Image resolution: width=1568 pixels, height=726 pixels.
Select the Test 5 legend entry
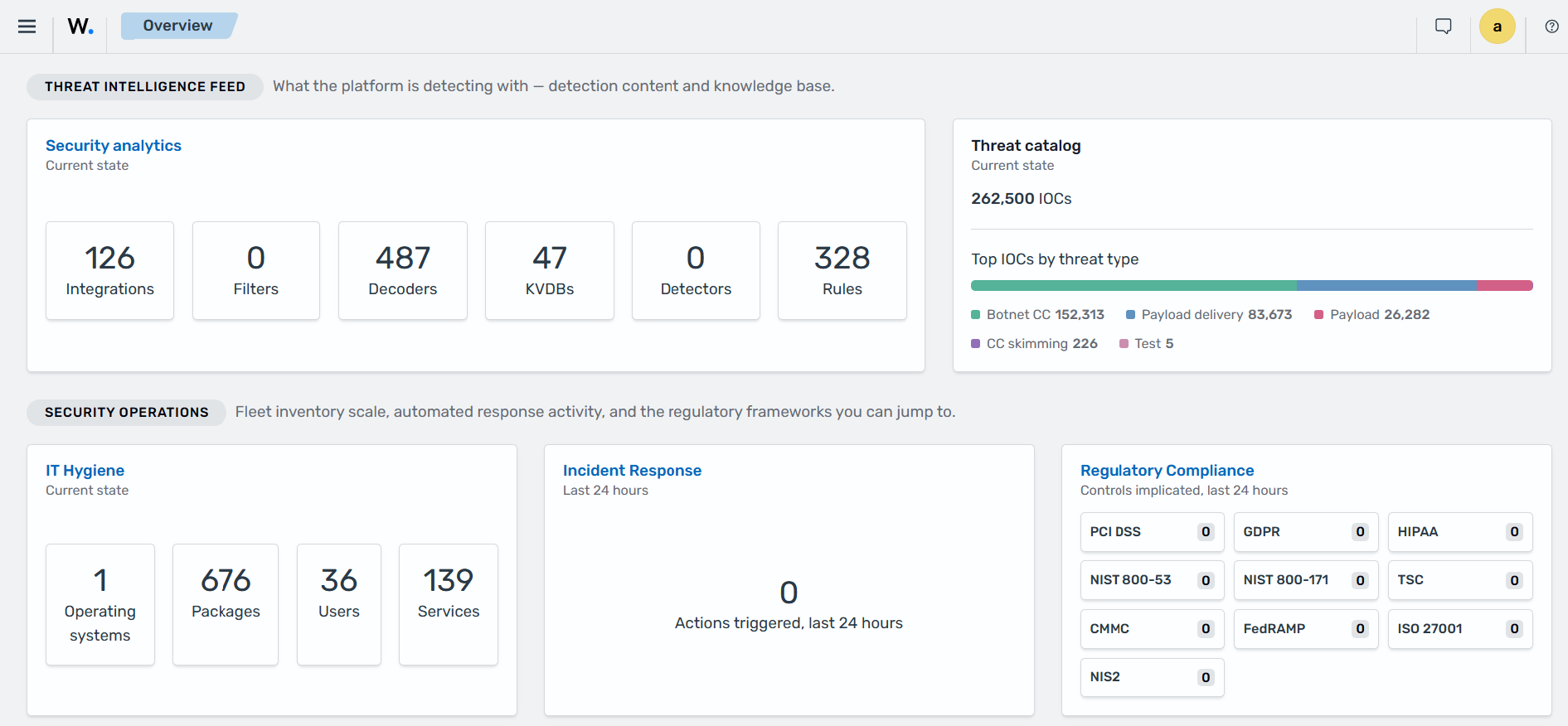tap(1147, 344)
